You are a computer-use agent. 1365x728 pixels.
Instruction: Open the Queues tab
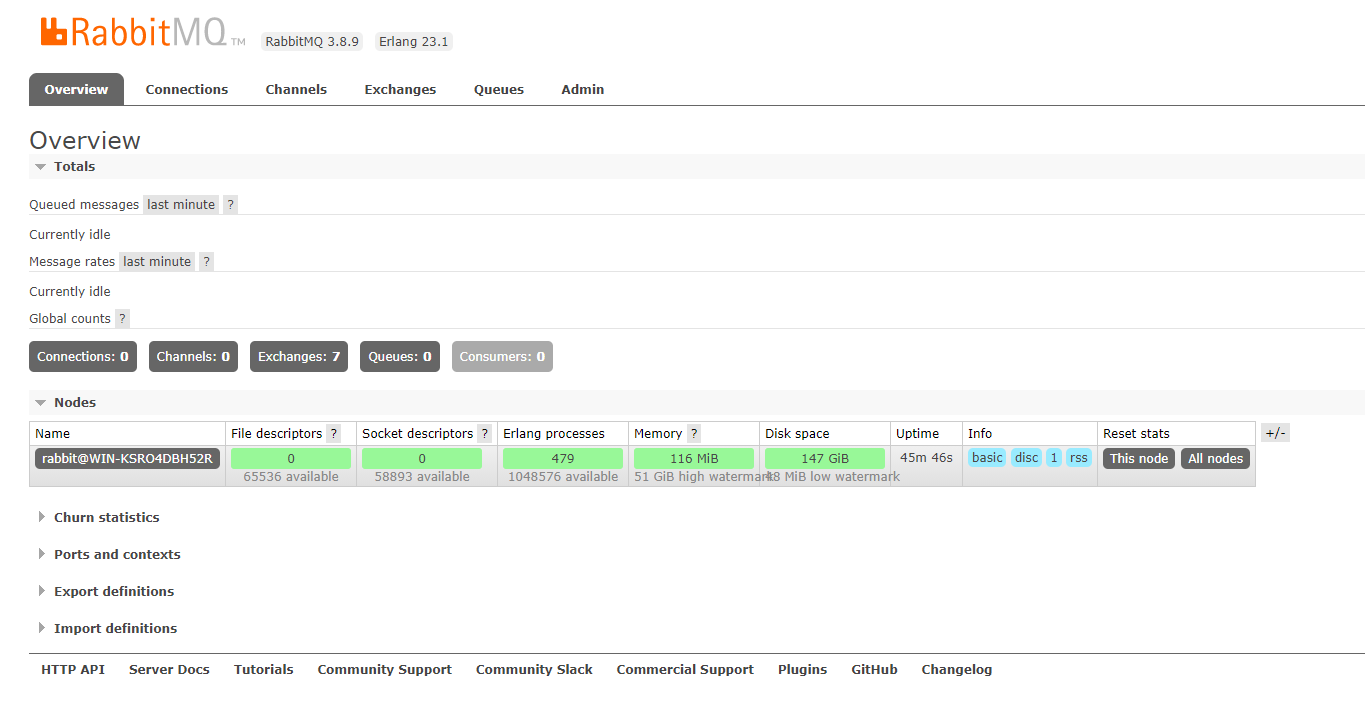click(x=499, y=89)
